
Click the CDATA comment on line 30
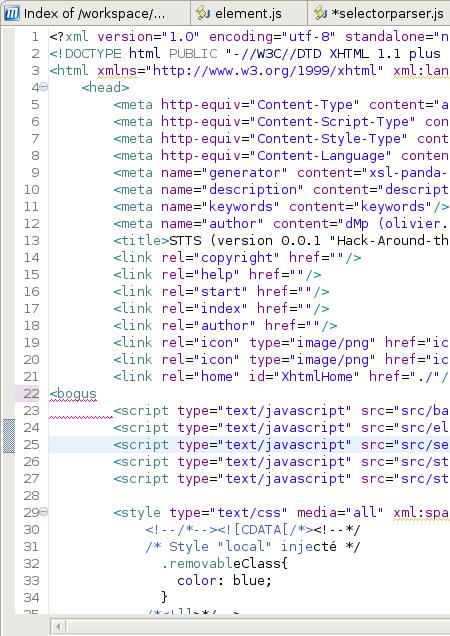point(252,531)
